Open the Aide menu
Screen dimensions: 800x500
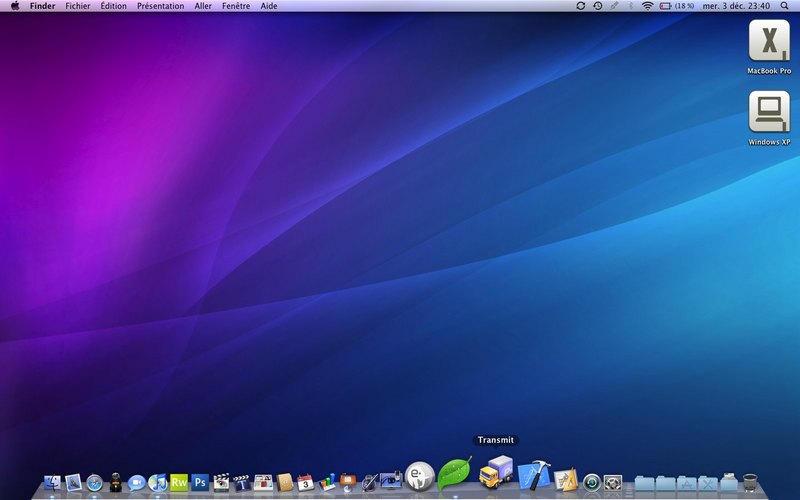269,6
